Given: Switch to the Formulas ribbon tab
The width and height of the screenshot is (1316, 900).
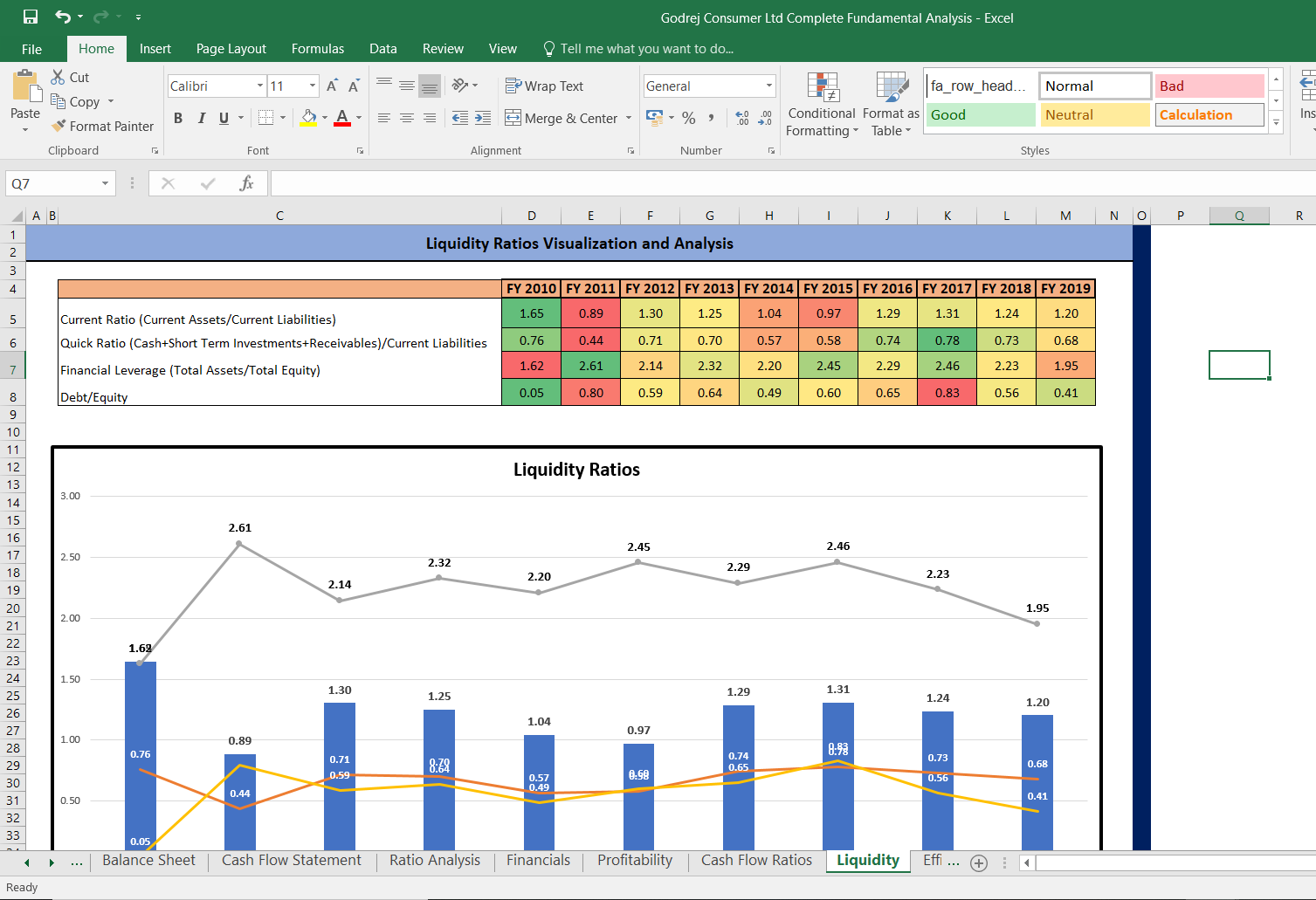Looking at the screenshot, I should tap(318, 49).
